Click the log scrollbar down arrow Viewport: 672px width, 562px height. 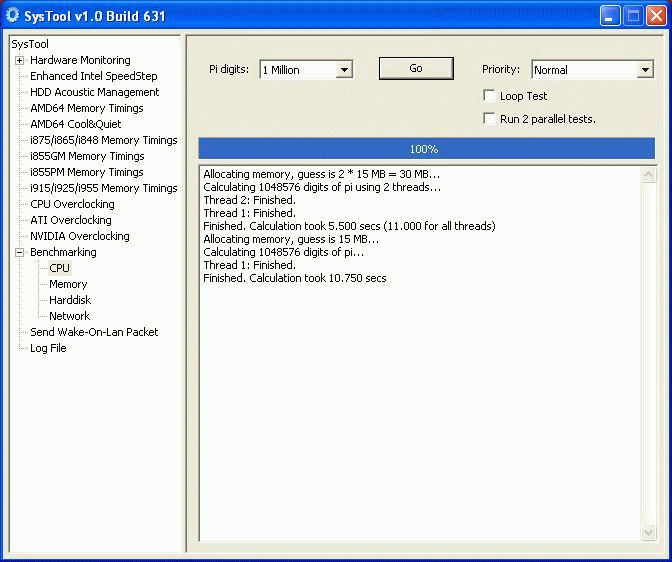(648, 532)
